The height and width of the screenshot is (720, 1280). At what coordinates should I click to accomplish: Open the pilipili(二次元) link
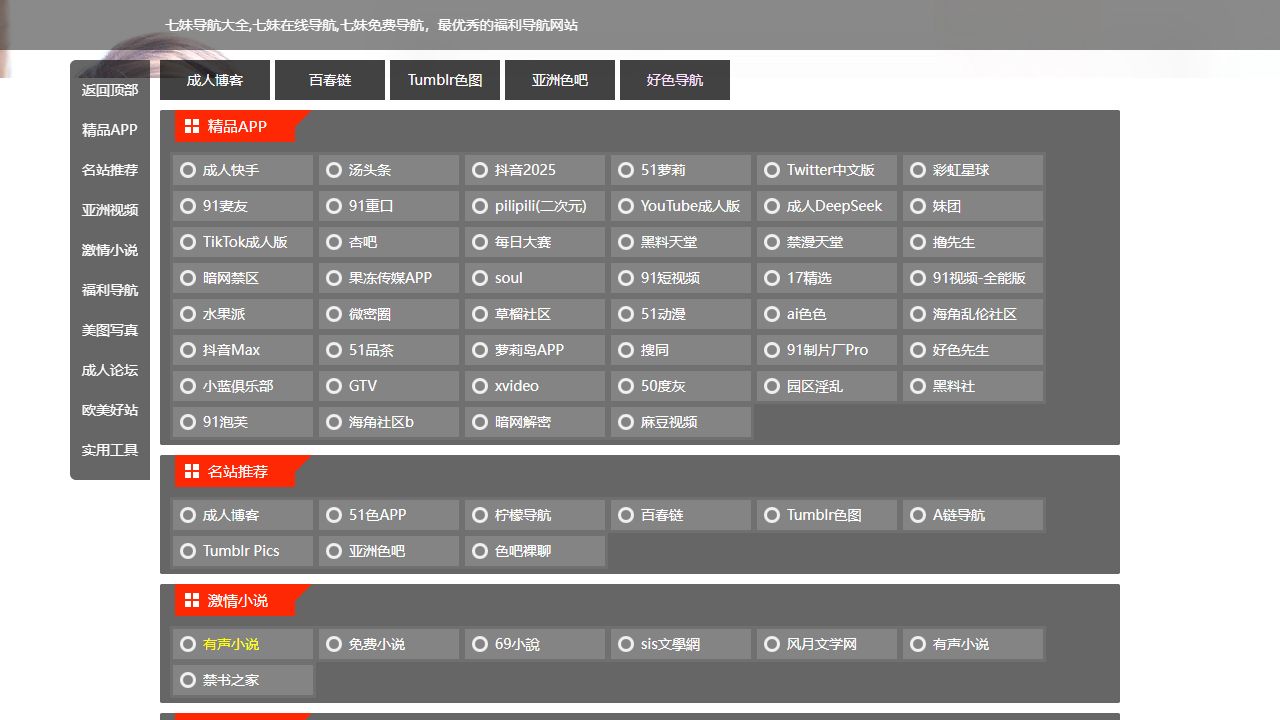point(535,206)
